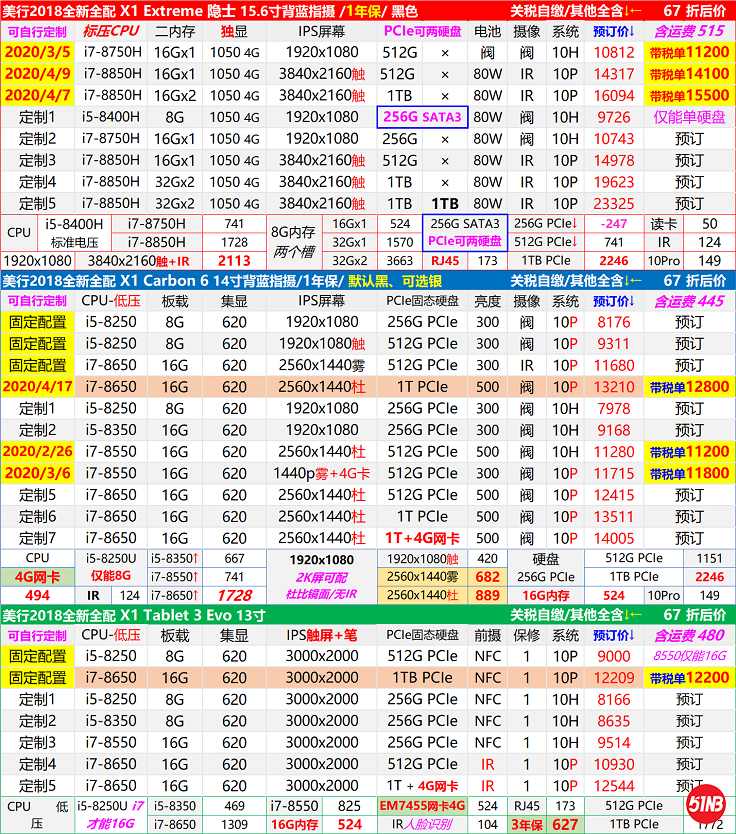The height and width of the screenshot is (834, 736).
Task: Select the 2020/3/5 date cell
Action: [x=37, y=52]
